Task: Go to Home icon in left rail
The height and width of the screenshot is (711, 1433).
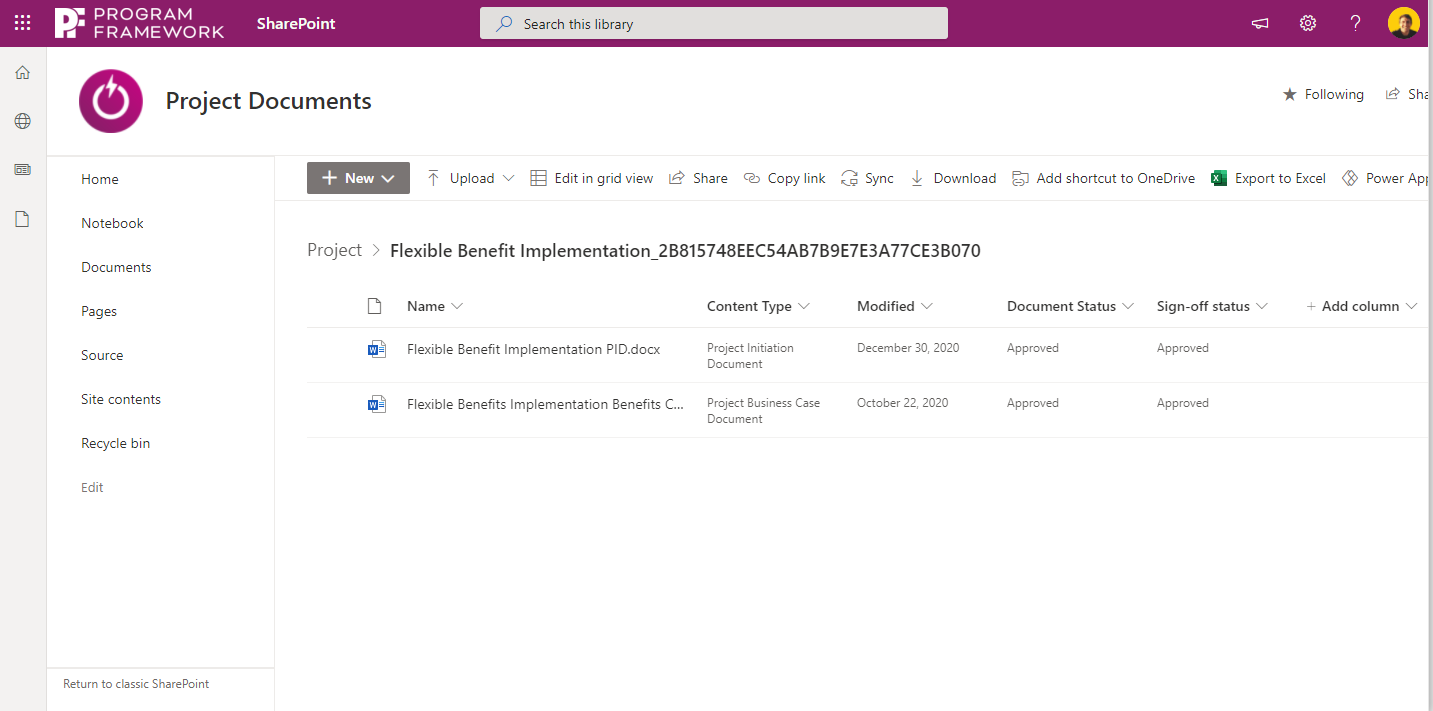Action: [x=22, y=73]
